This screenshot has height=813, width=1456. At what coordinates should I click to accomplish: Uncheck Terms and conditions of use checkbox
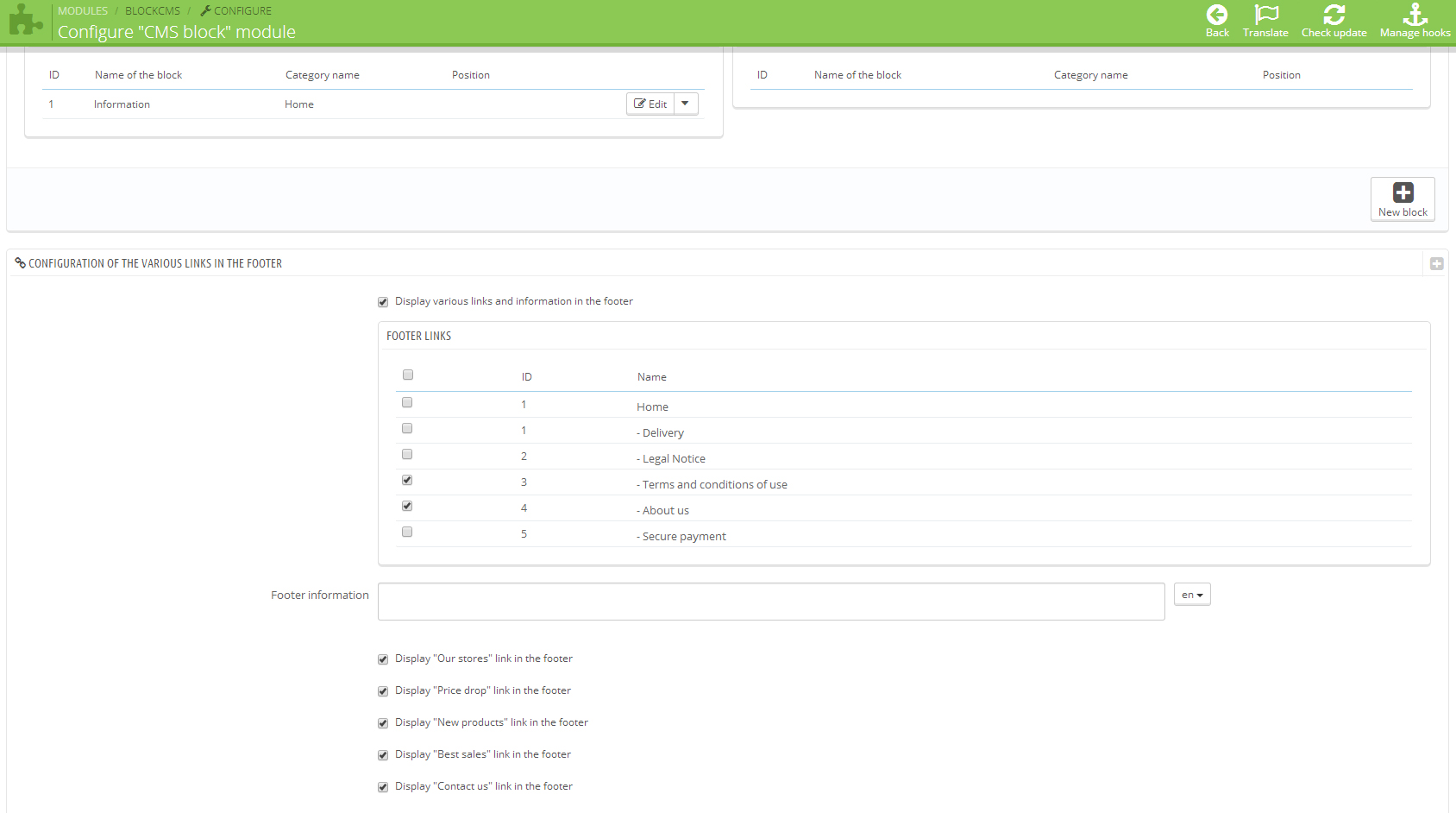407,481
